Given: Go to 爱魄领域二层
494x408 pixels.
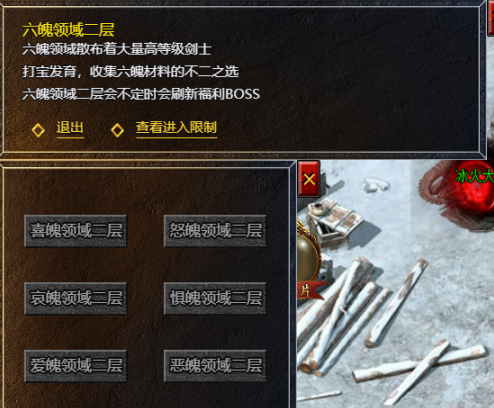Looking at the screenshot, I should pyautogui.click(x=76, y=366).
